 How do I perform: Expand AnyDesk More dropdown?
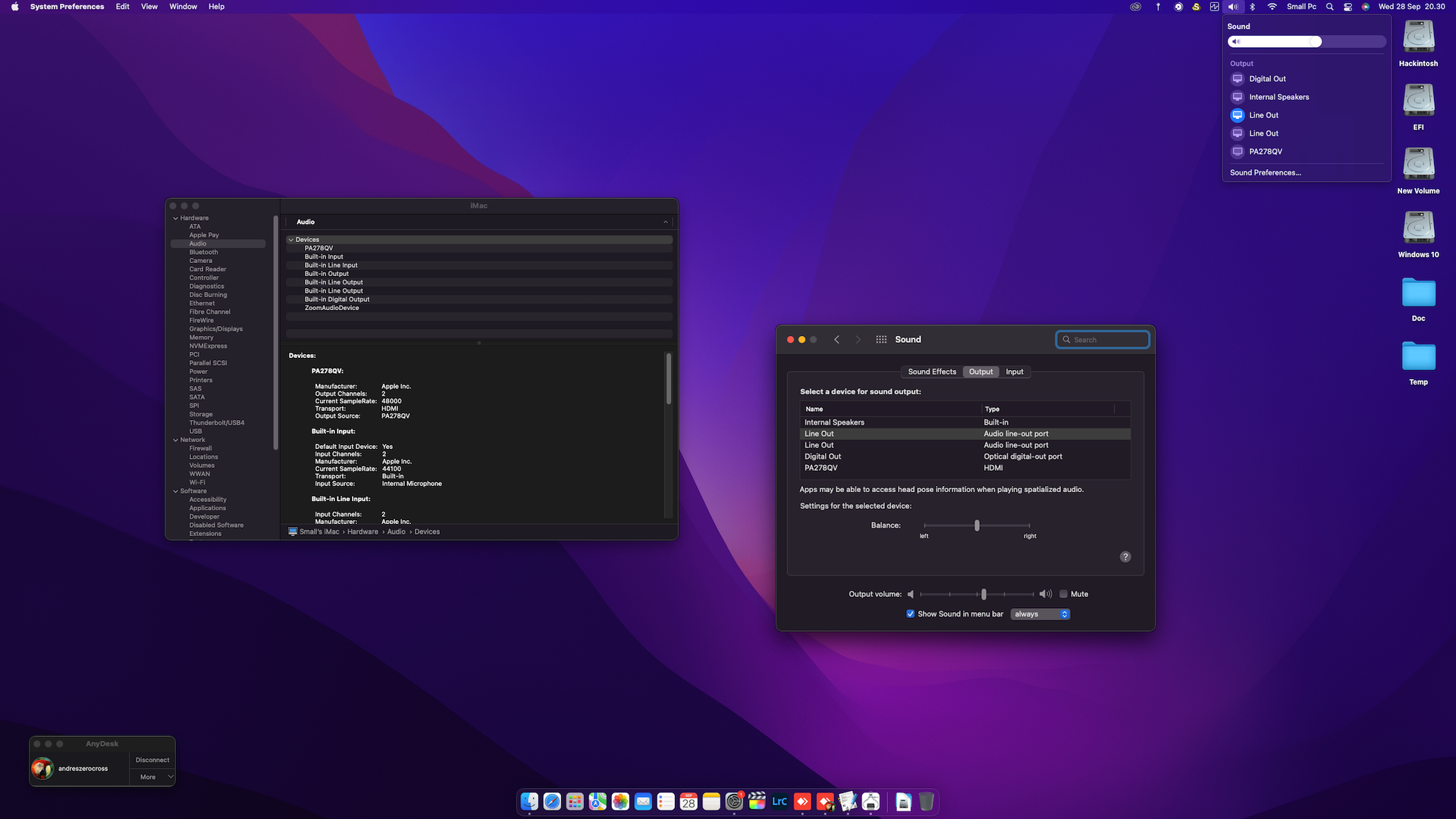click(152, 777)
